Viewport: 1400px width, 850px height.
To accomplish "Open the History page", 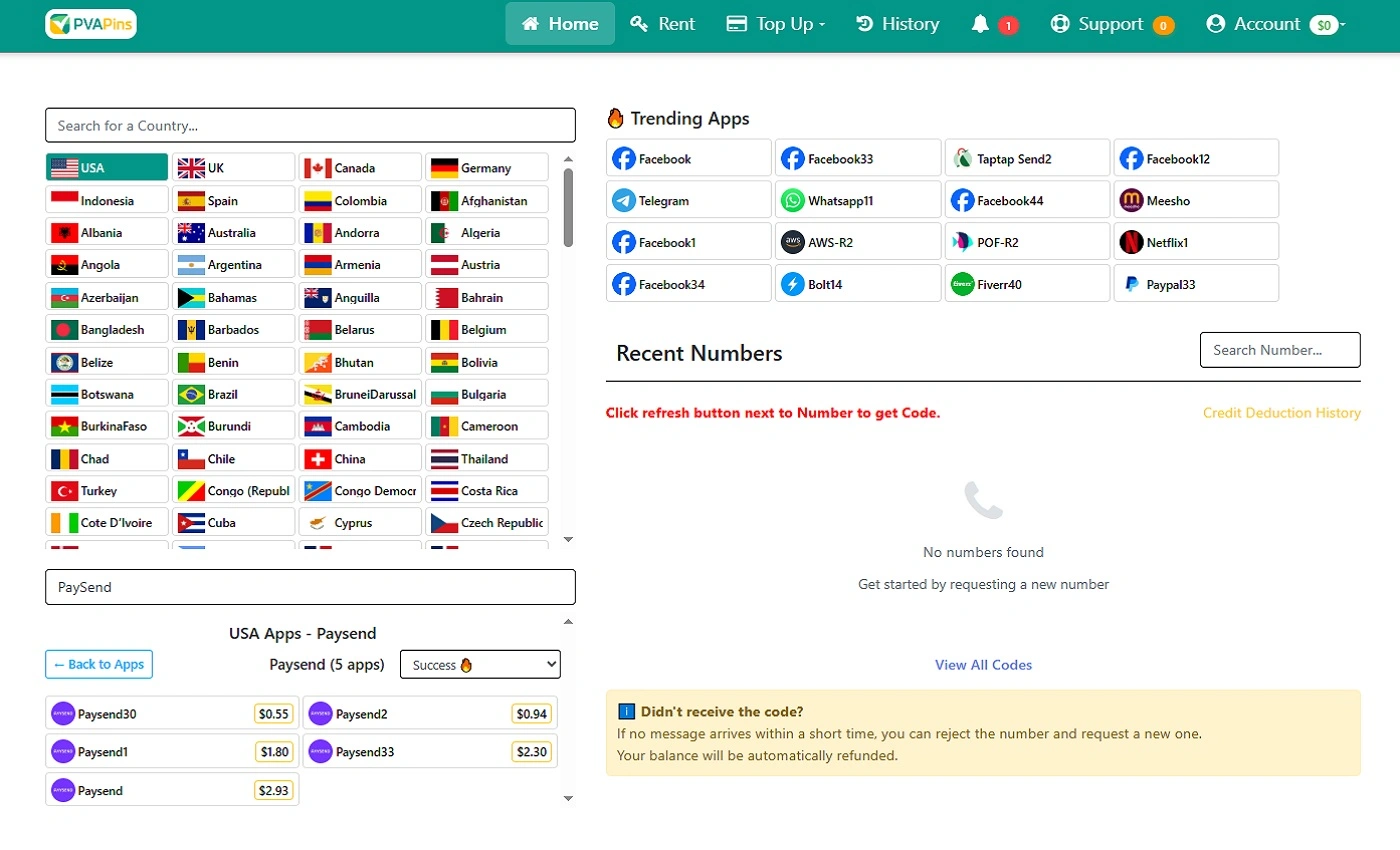I will [x=898, y=24].
